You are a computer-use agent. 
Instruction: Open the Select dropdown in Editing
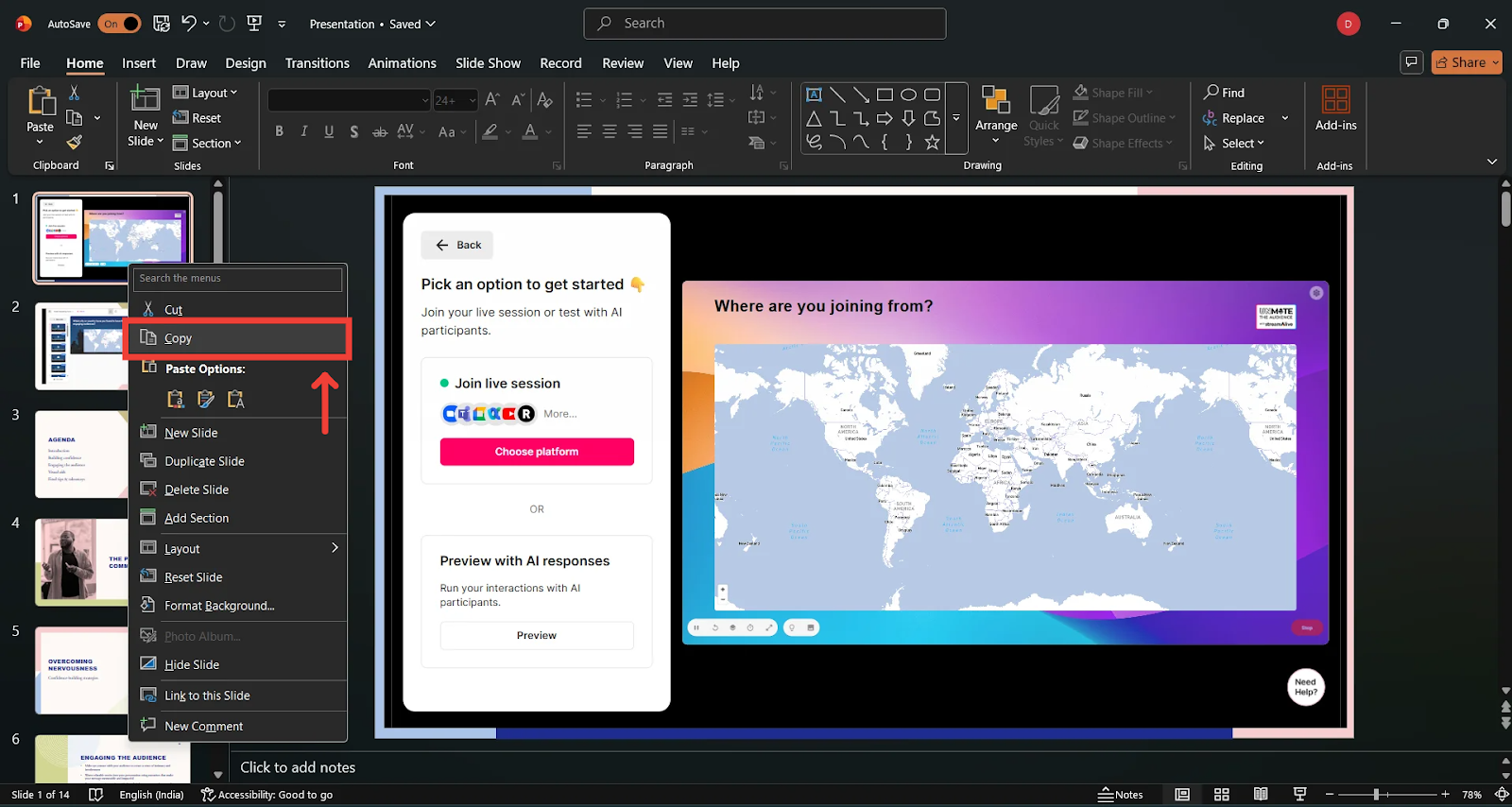point(1235,144)
